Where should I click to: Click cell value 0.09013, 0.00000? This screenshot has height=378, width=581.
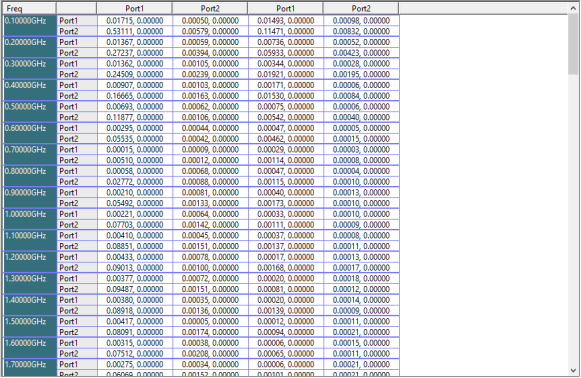tap(135, 268)
